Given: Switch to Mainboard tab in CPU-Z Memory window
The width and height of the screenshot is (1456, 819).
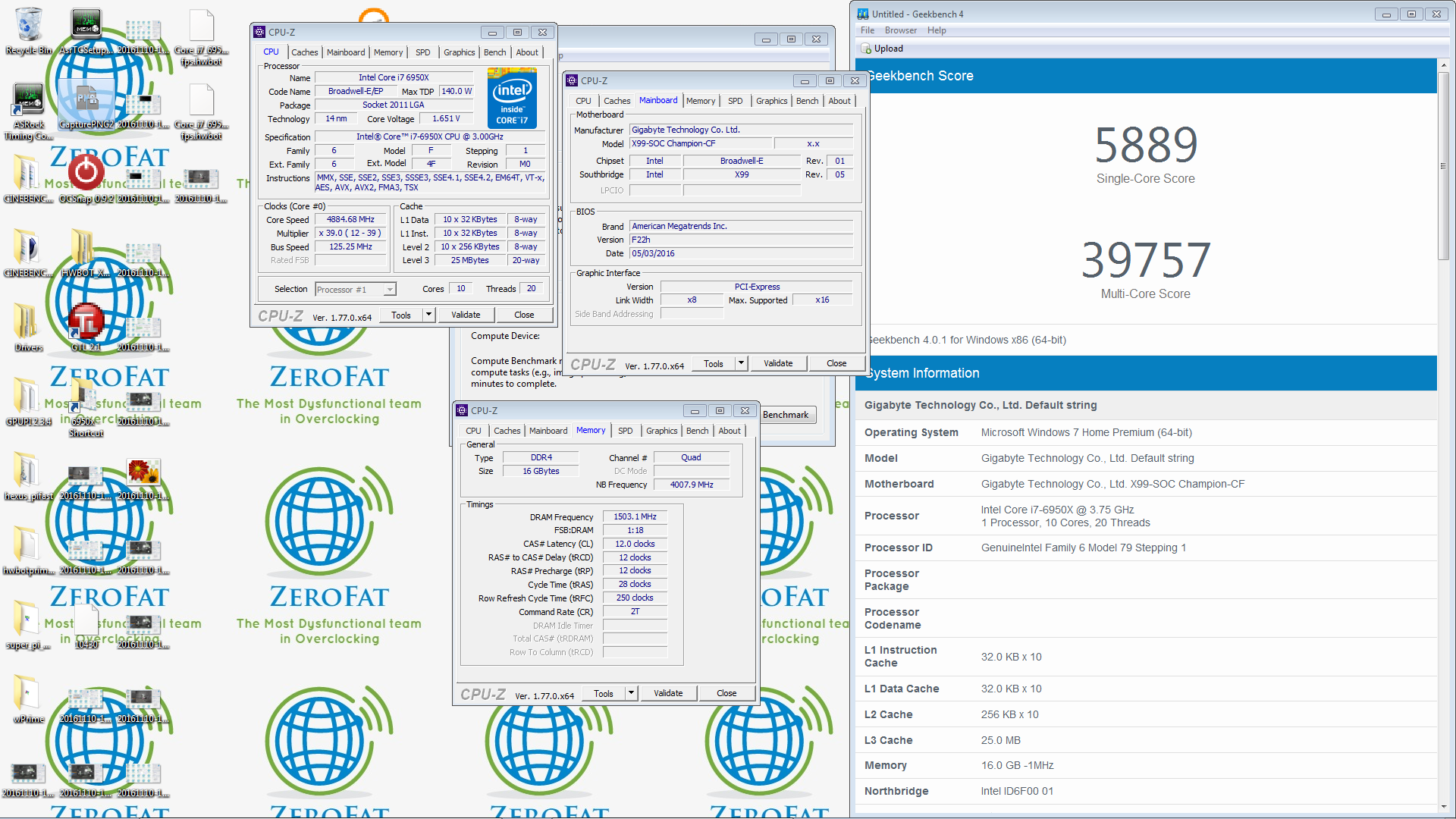Looking at the screenshot, I should (548, 431).
